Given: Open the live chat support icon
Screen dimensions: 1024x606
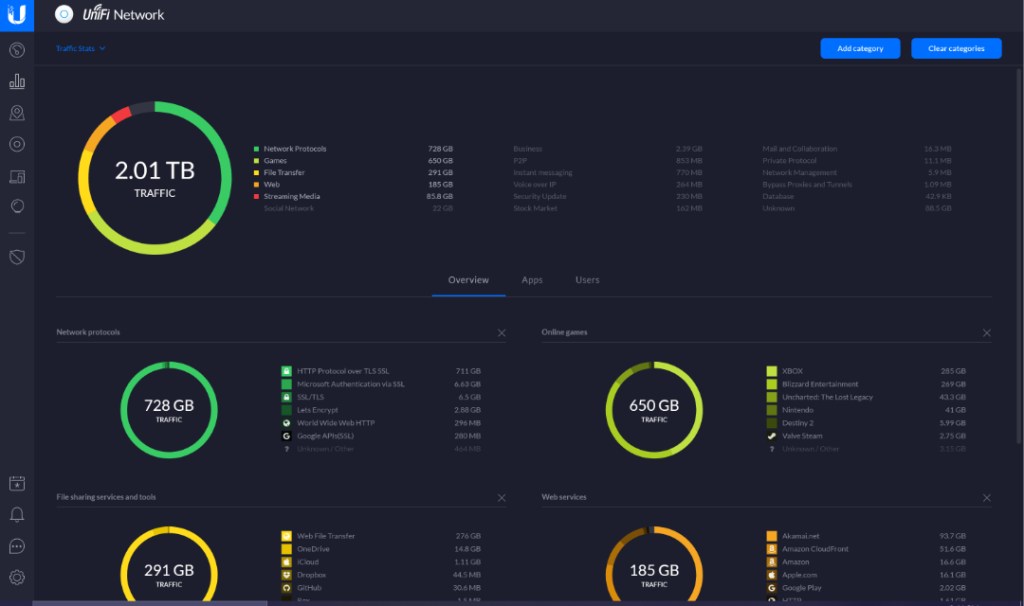Looking at the screenshot, I should point(16,546).
